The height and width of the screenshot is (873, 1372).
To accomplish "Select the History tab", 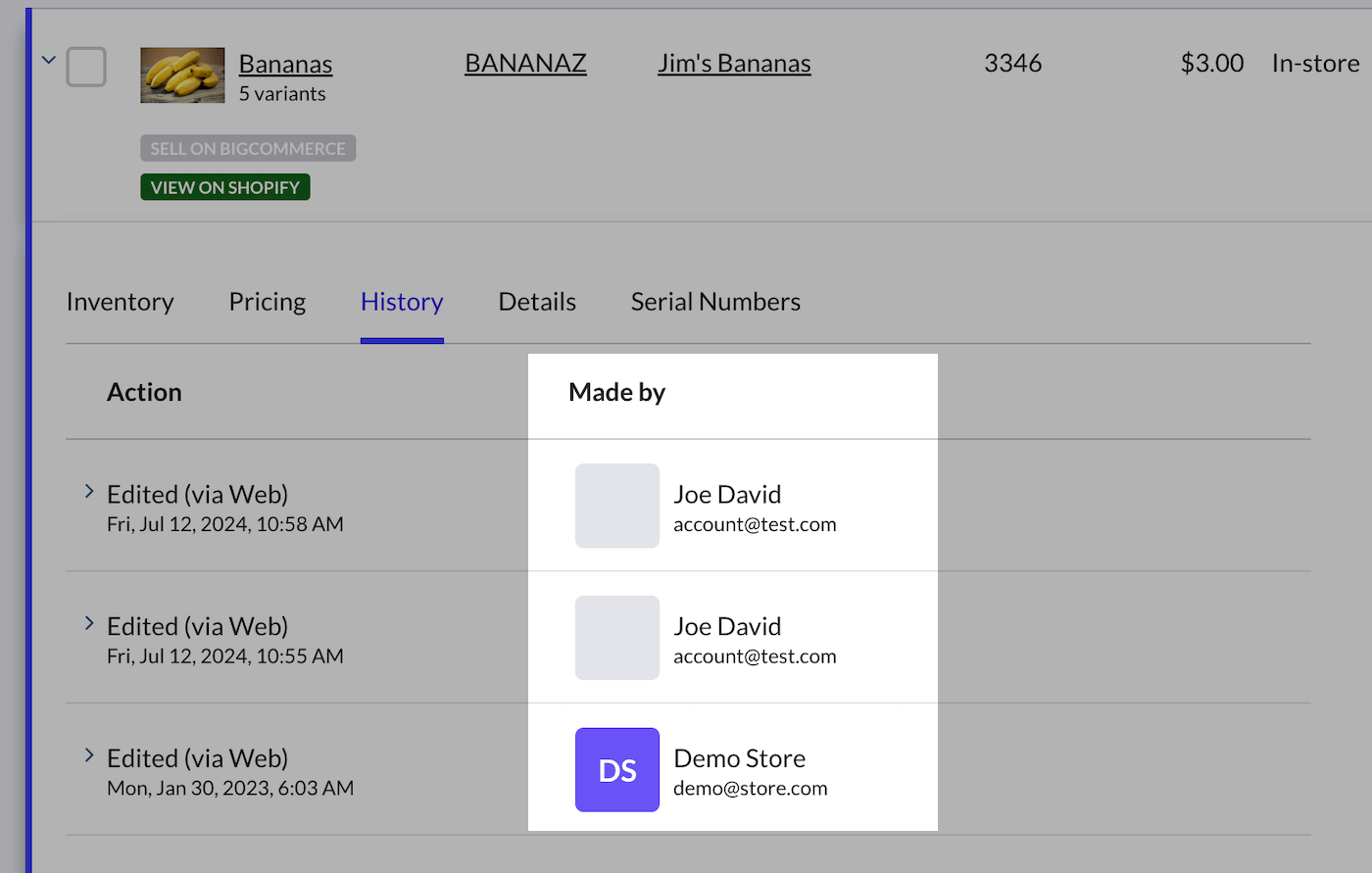I will (402, 302).
